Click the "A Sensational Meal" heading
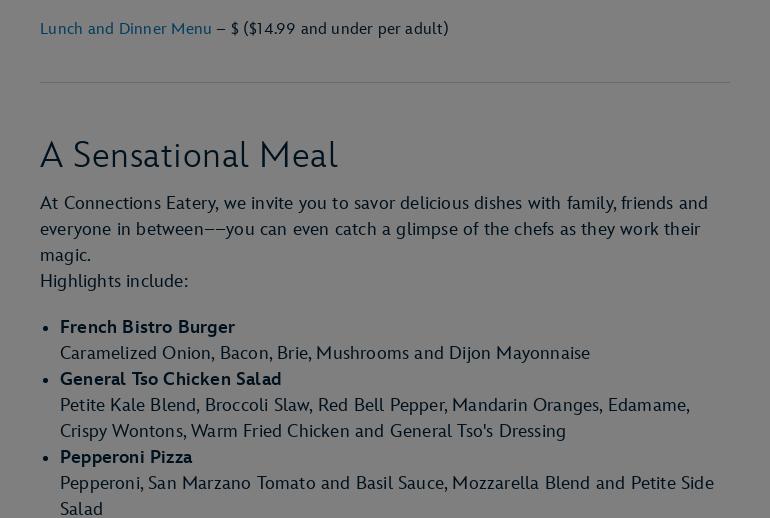This screenshot has width=770, height=518. click(x=189, y=156)
